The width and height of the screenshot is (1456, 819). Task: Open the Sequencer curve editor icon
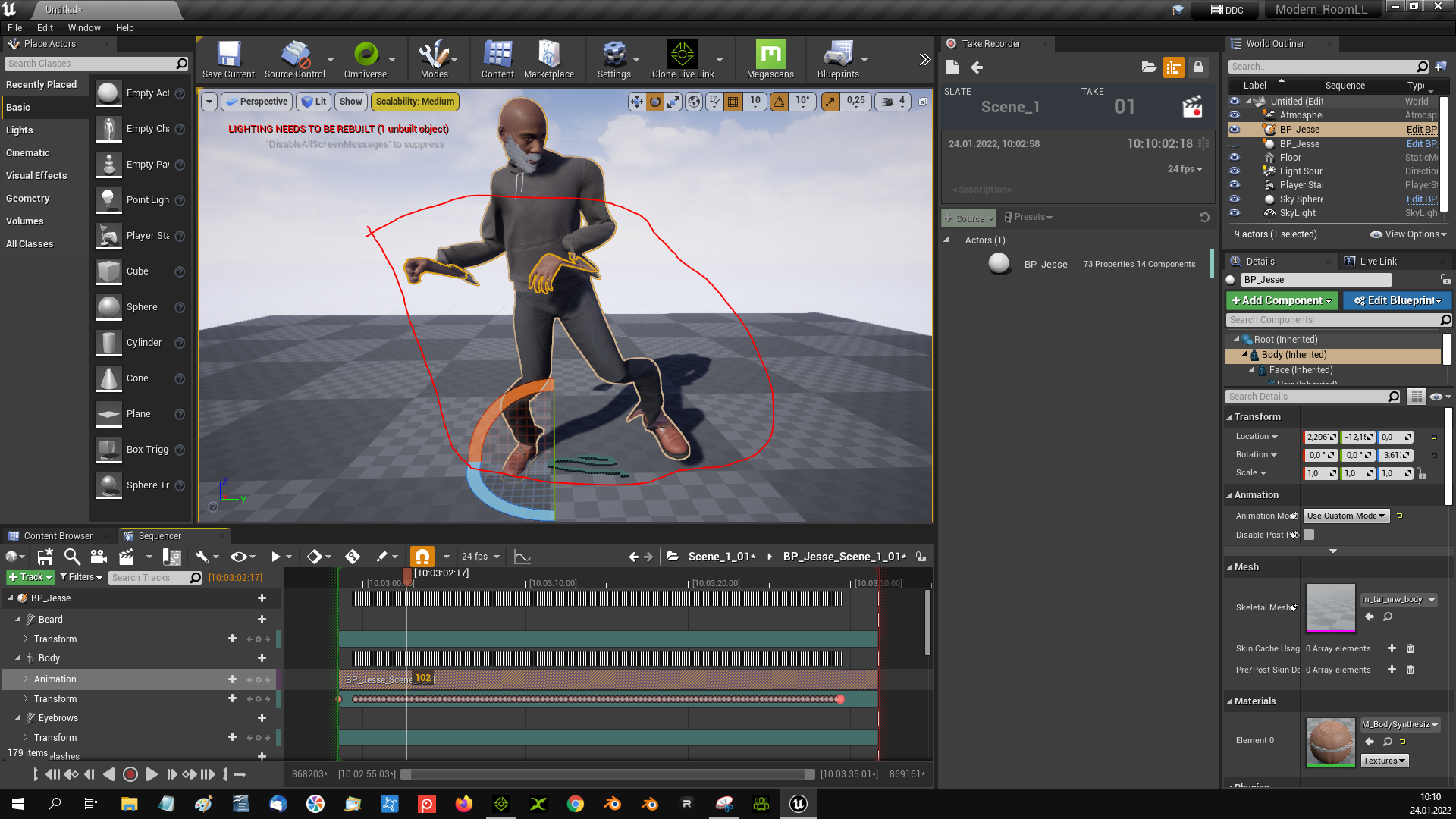522,557
